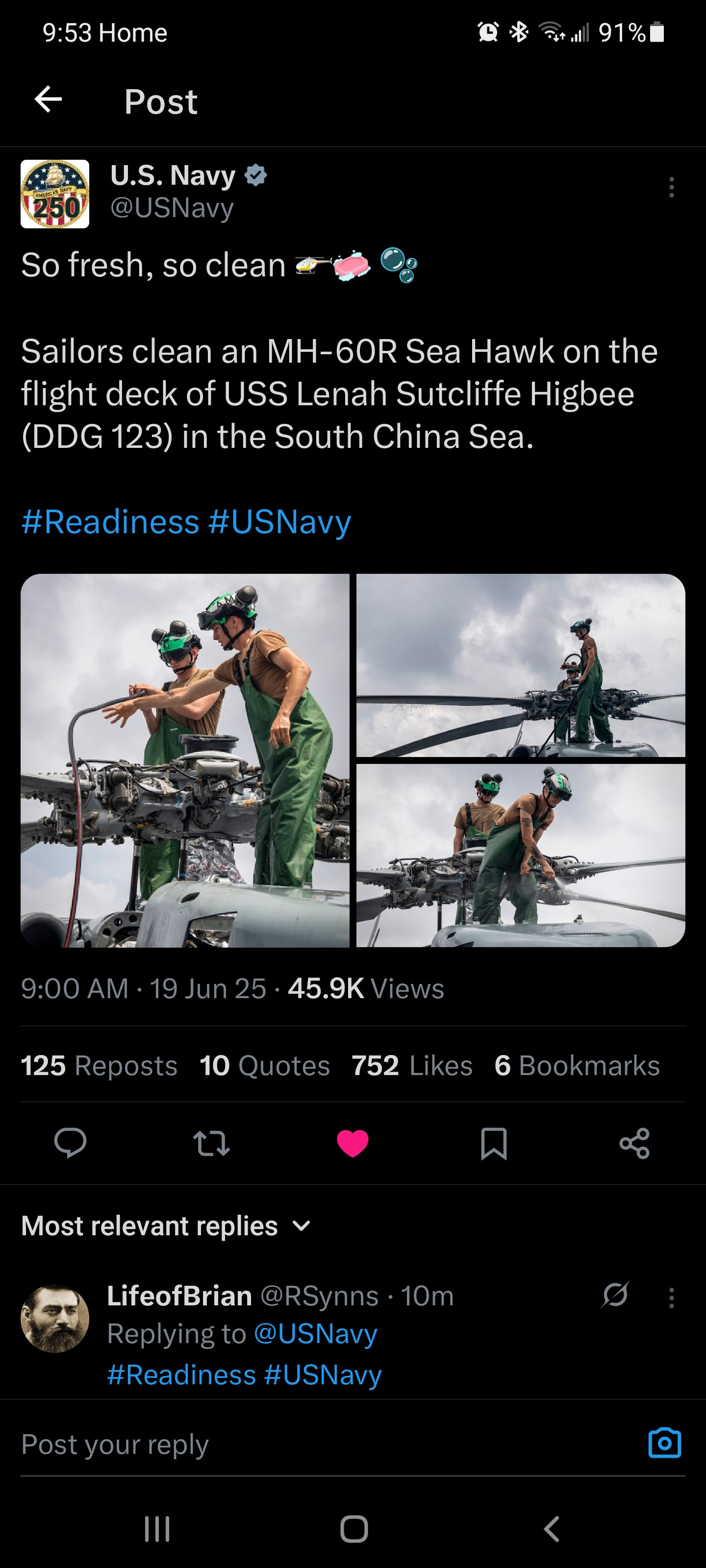Tap the Grok slash icon on reply
706x1568 pixels.
615,1295
